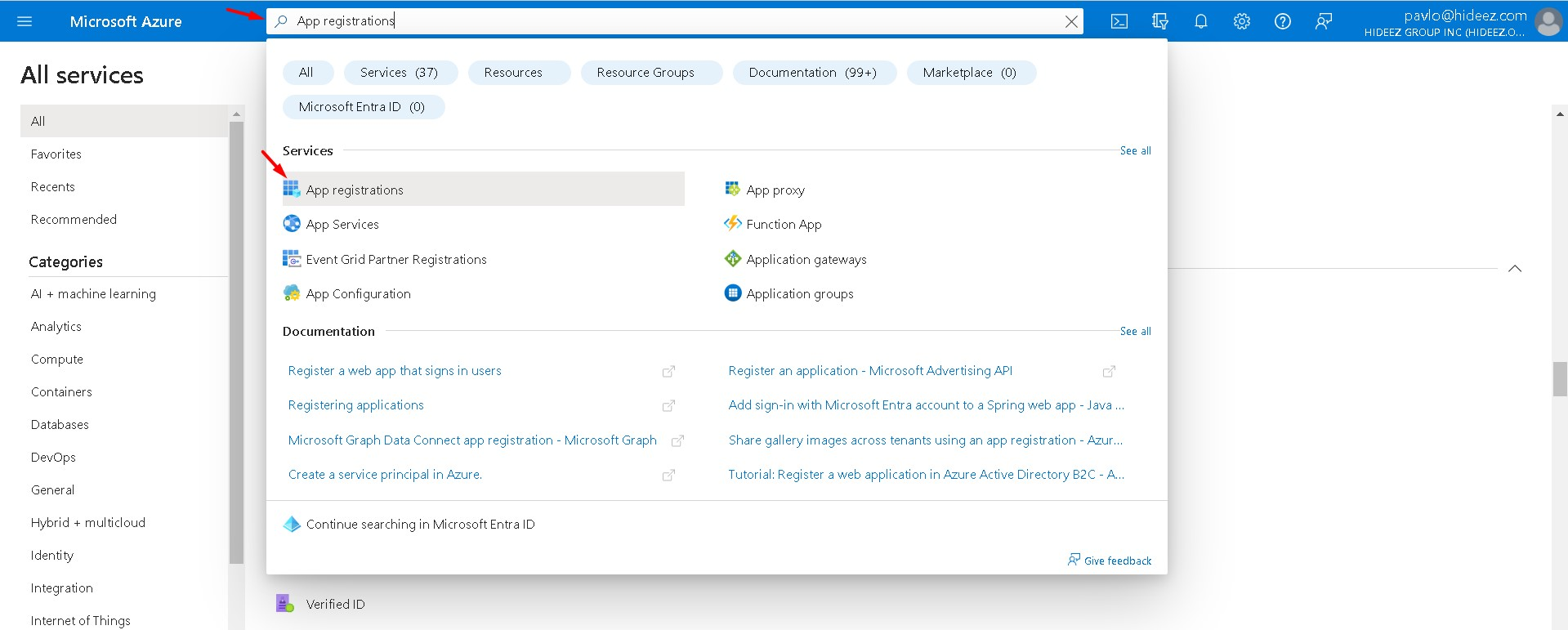Continue searching in Microsoft Entra ID

coord(420,525)
